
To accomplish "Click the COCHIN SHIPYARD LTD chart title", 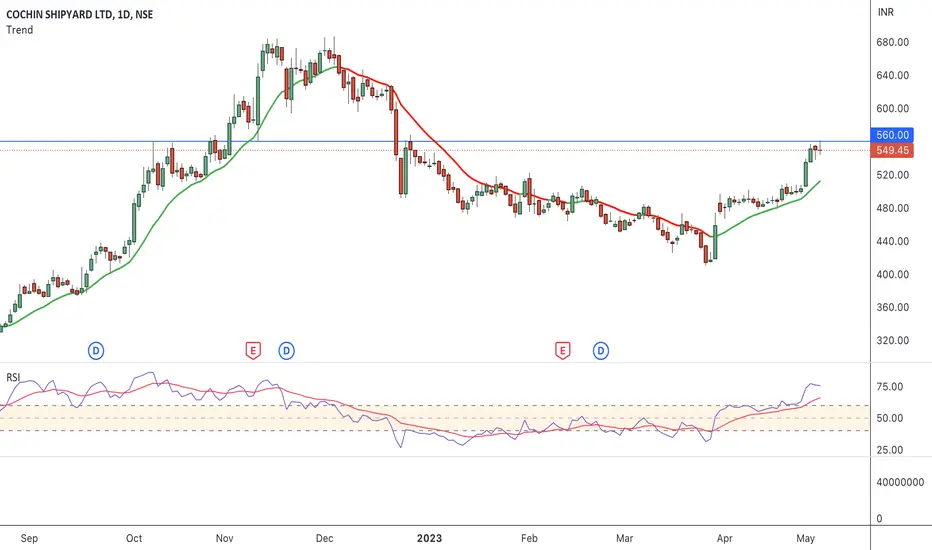I will 79,14.
